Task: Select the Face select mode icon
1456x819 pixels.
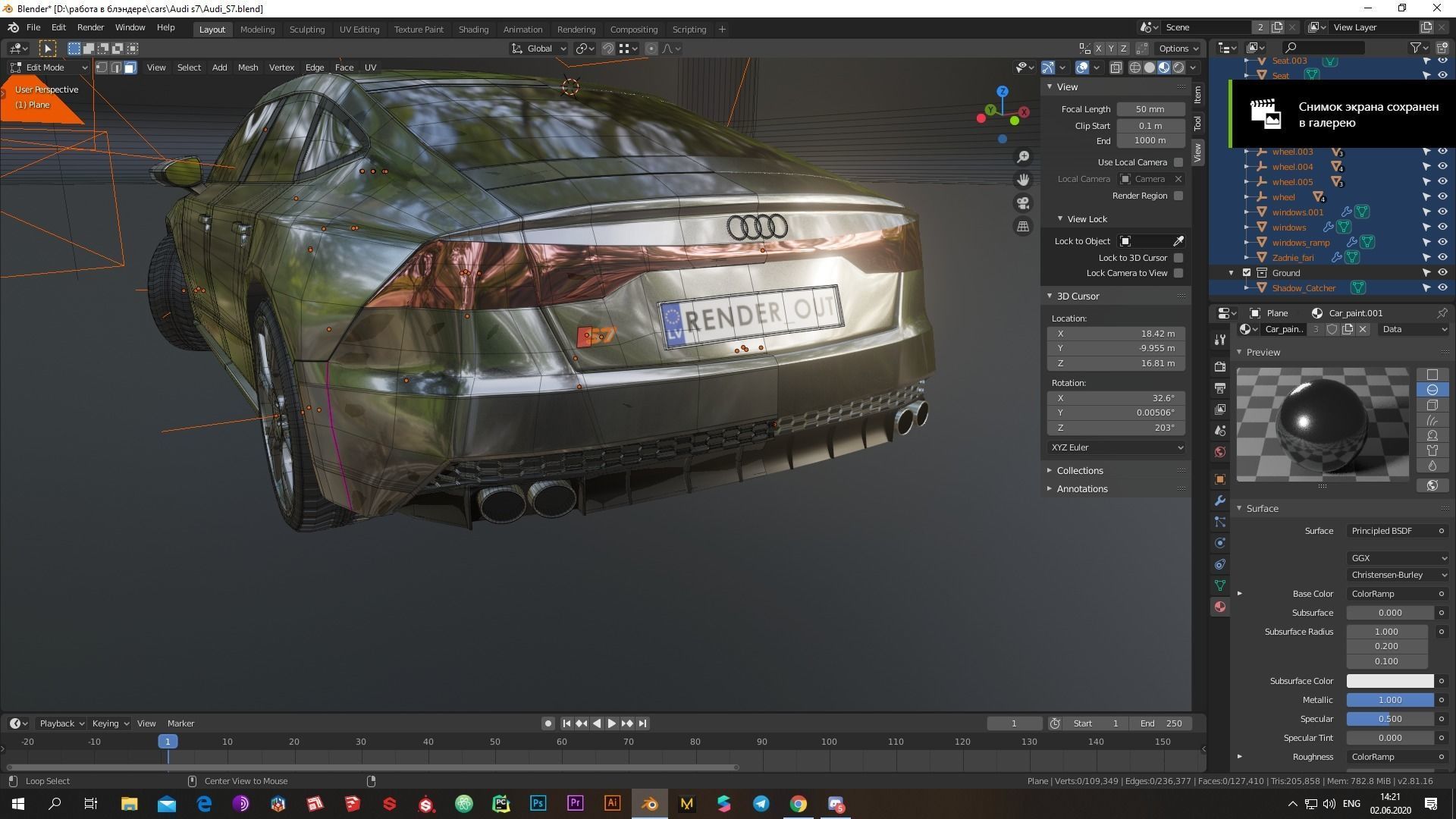Action: click(130, 67)
